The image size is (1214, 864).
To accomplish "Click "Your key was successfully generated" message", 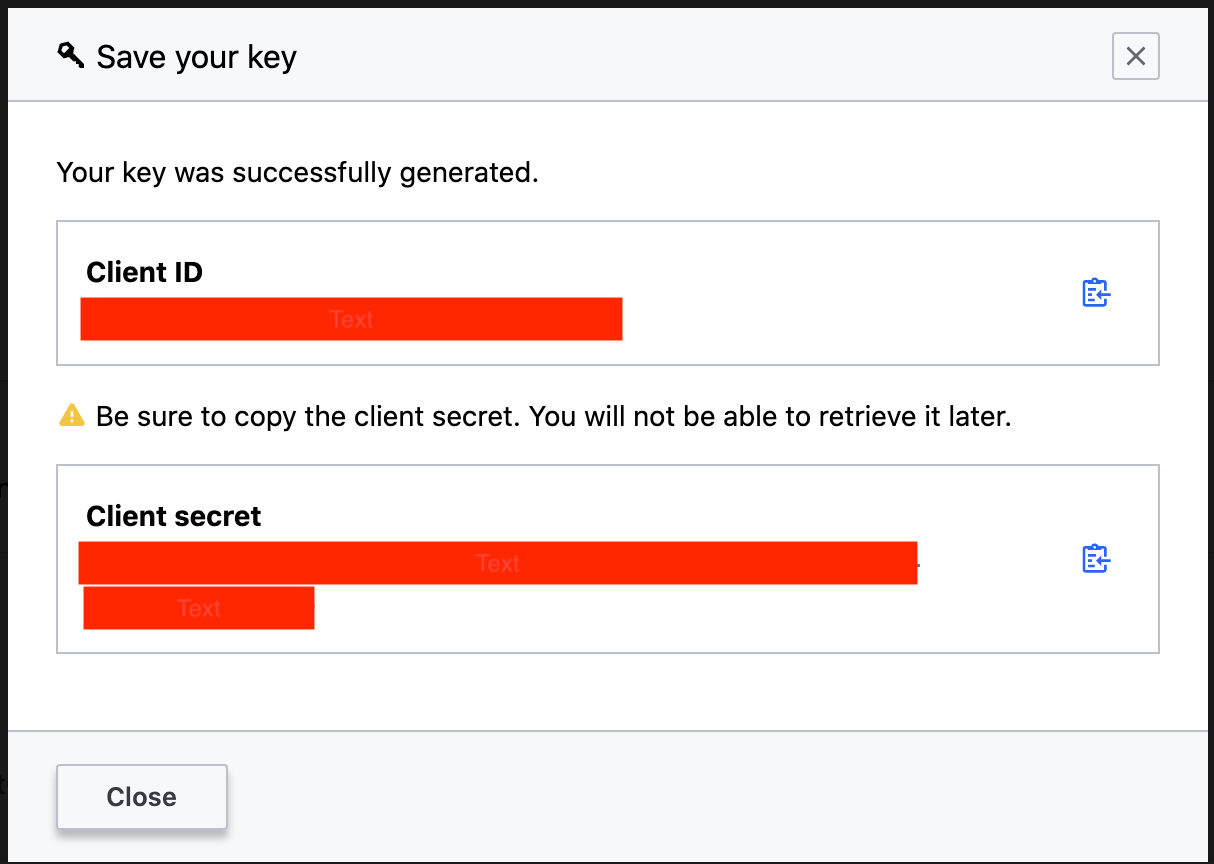I will (x=297, y=172).
